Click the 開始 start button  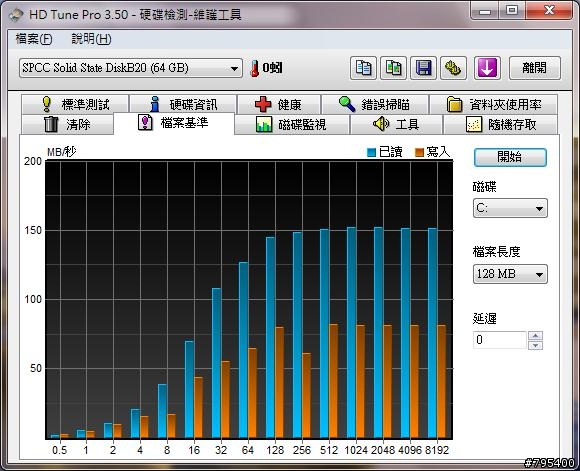coord(510,157)
